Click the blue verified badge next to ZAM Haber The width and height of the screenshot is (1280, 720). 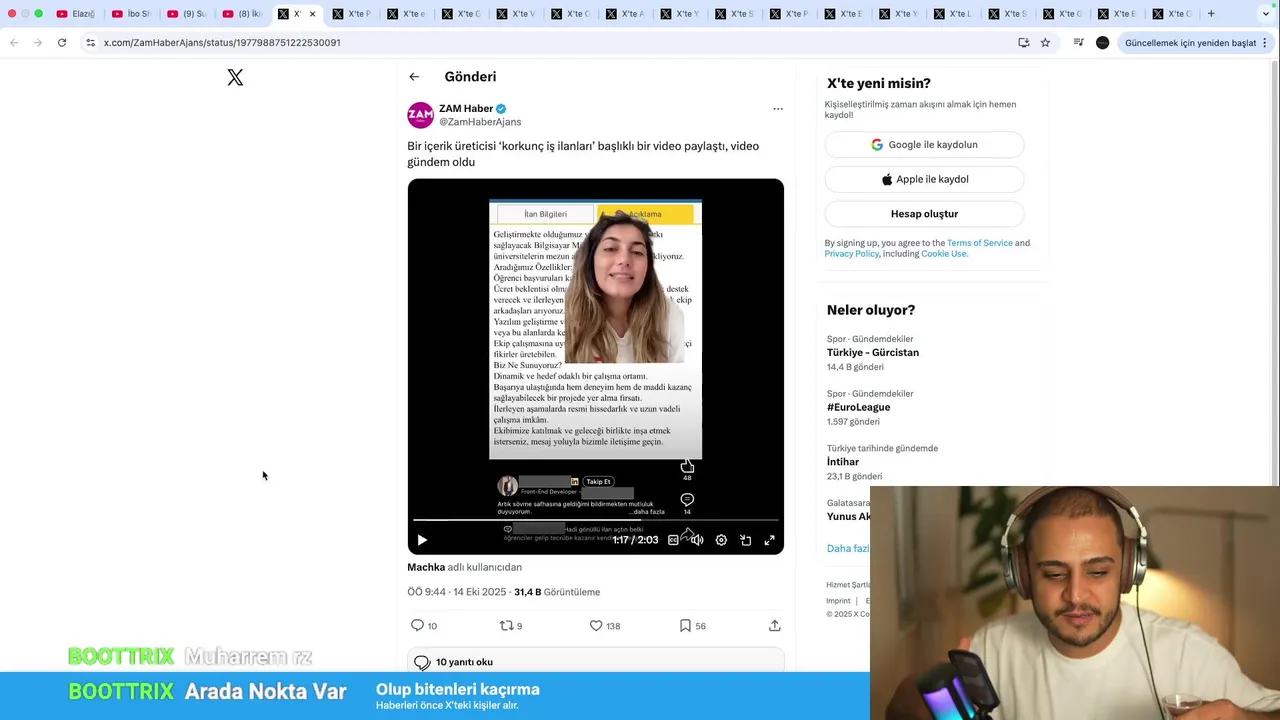click(x=501, y=108)
